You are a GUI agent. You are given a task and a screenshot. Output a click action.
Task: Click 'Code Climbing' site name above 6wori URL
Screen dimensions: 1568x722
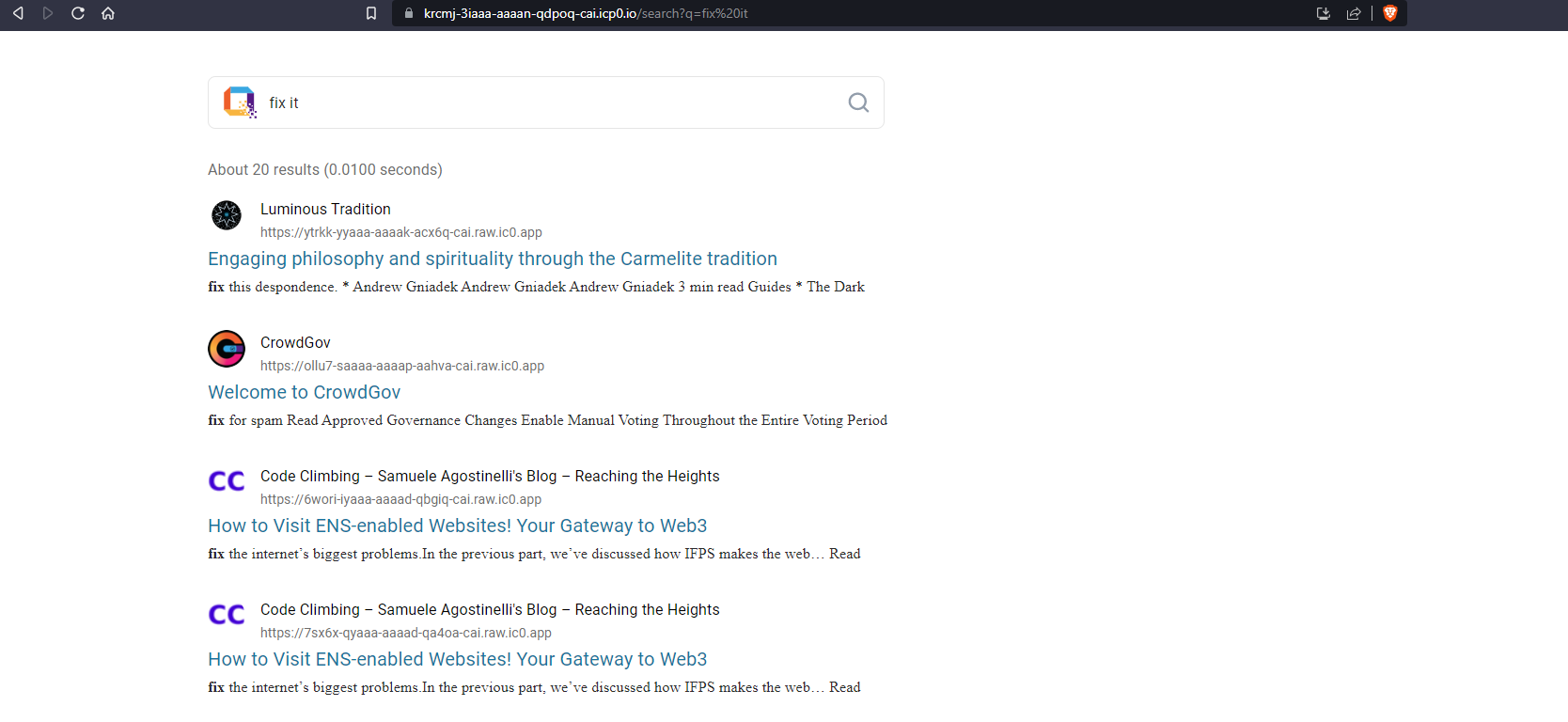coord(490,476)
